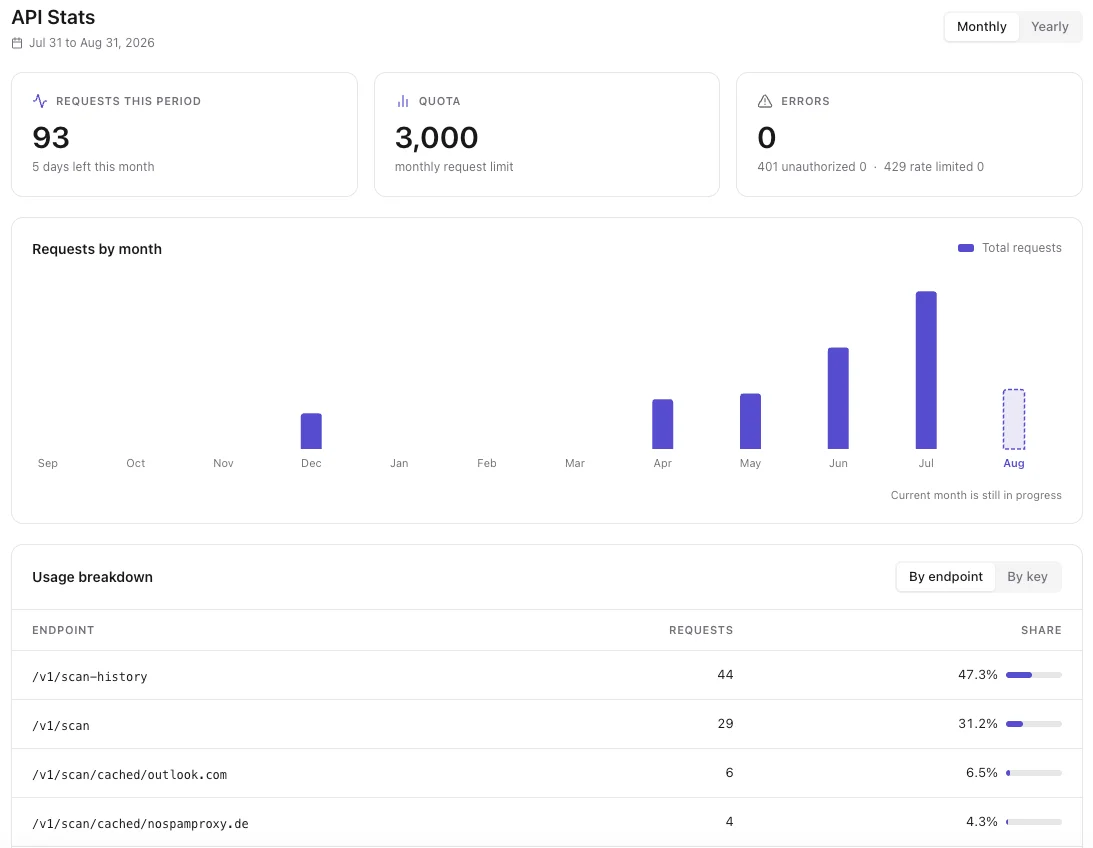The image size is (1093, 848).
Task: Click the 'Jul' month label on the axis
Action: 926,463
